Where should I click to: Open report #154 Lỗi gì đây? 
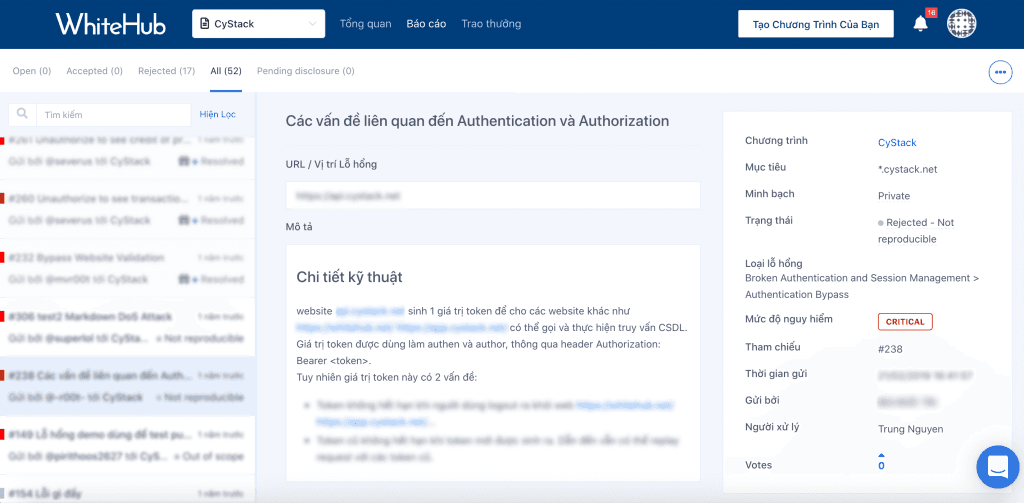pos(127,489)
